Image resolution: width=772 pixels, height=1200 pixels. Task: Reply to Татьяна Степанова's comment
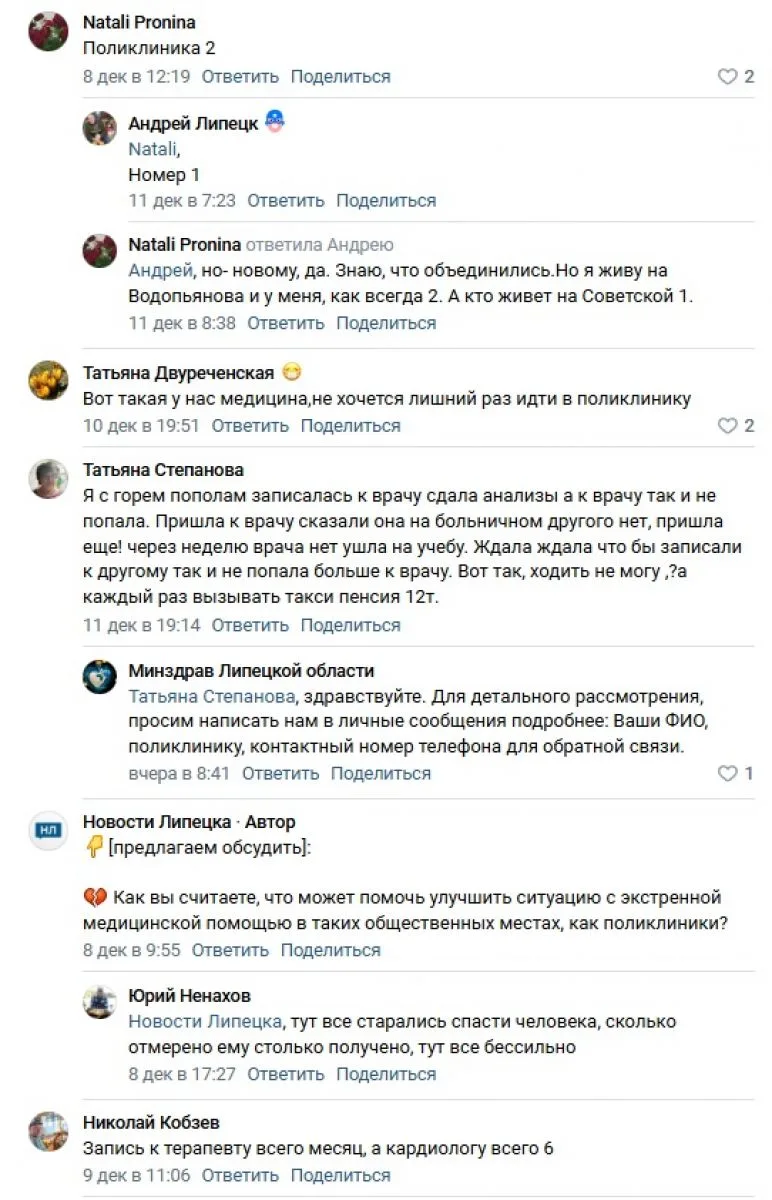250,626
